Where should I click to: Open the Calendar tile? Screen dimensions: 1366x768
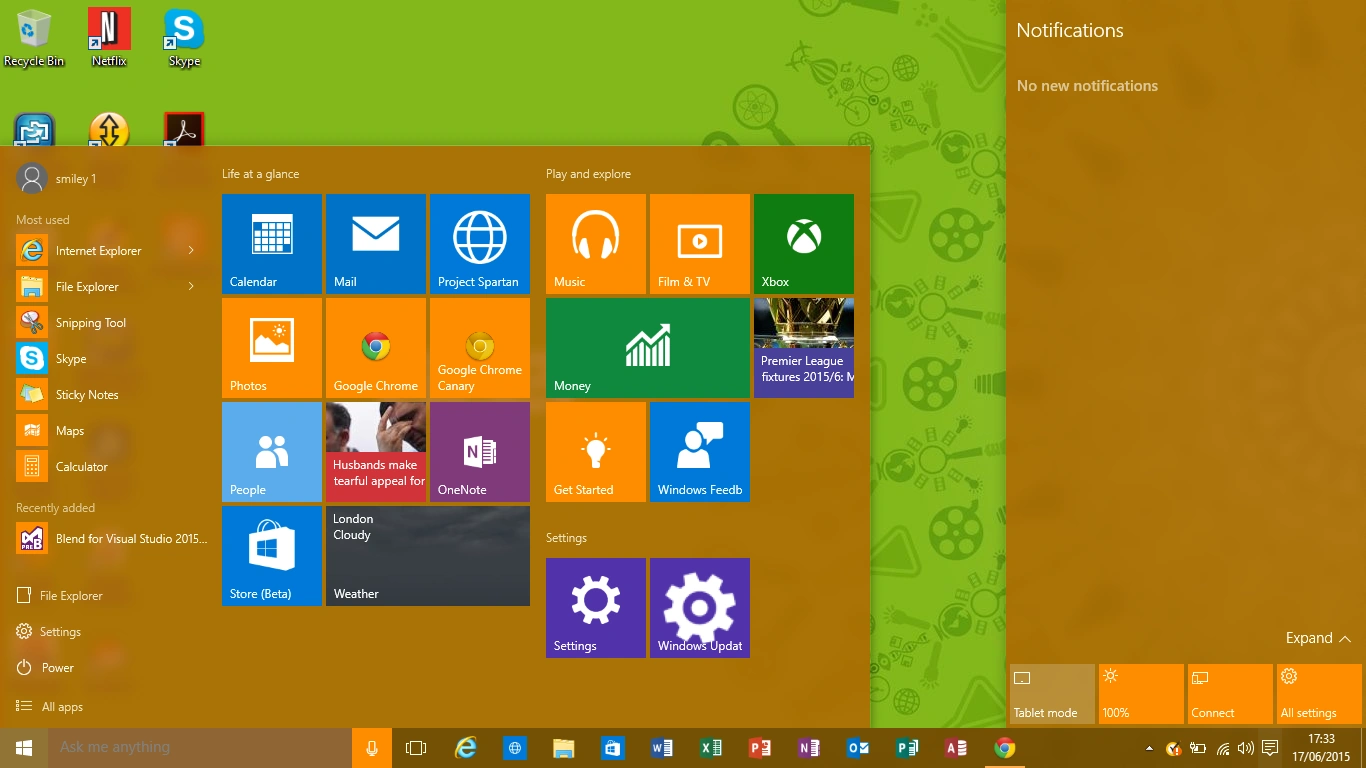272,244
